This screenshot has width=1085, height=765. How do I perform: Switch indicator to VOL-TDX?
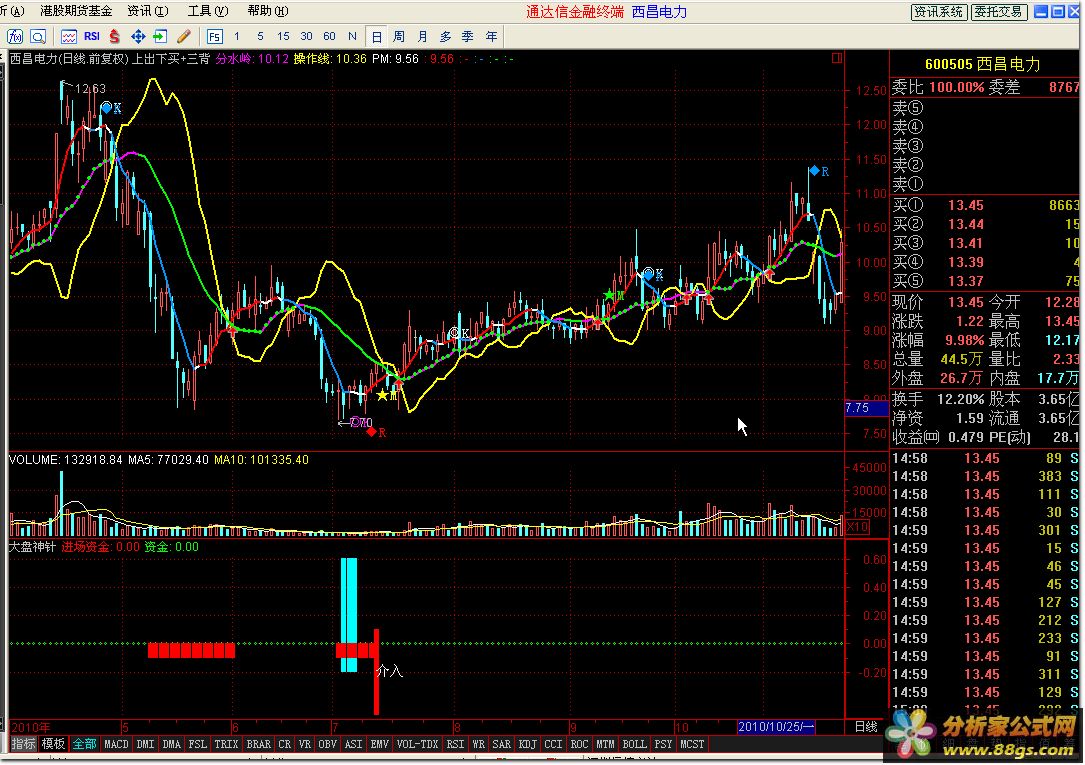click(418, 744)
